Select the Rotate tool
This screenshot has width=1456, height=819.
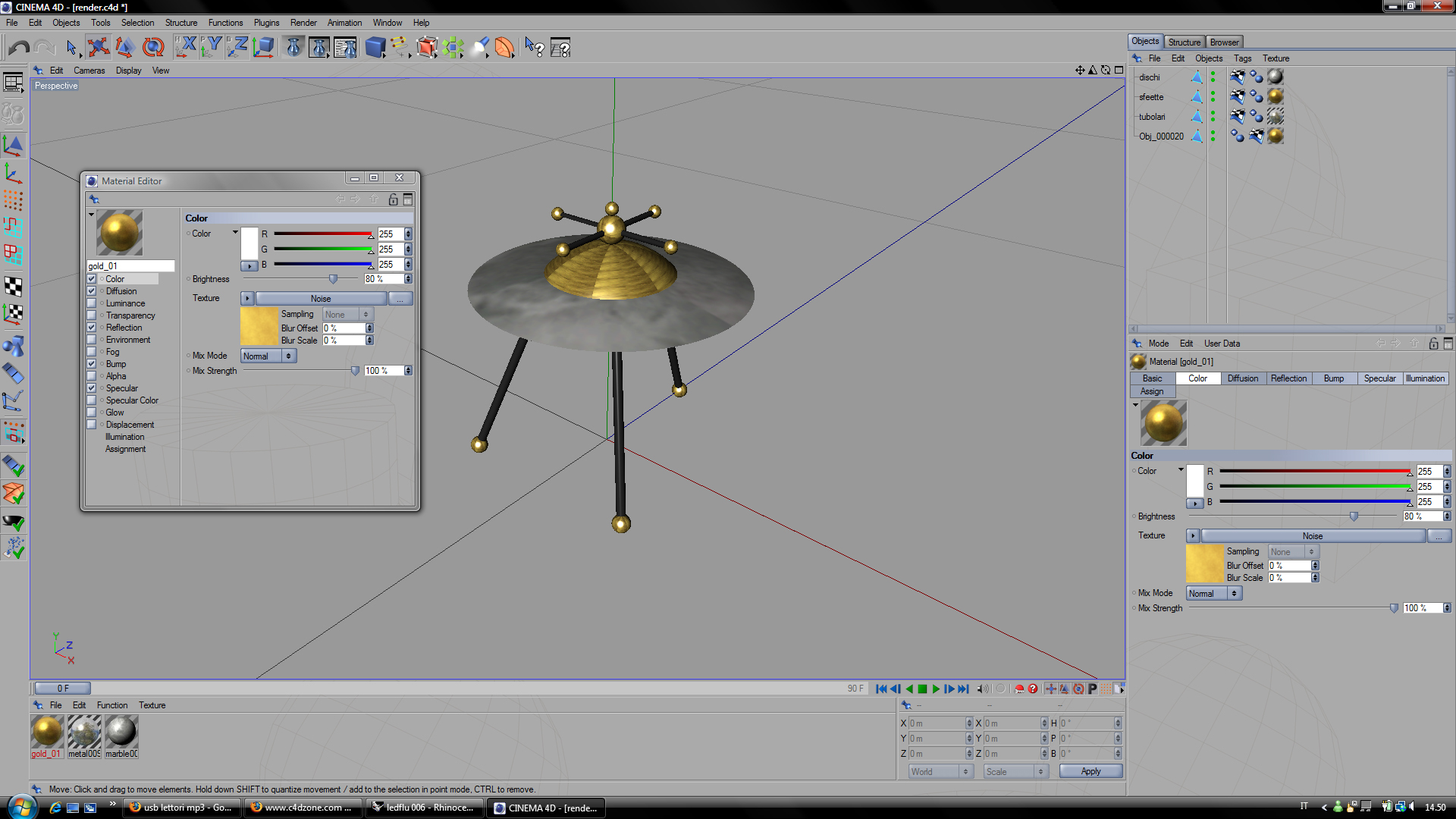[153, 48]
